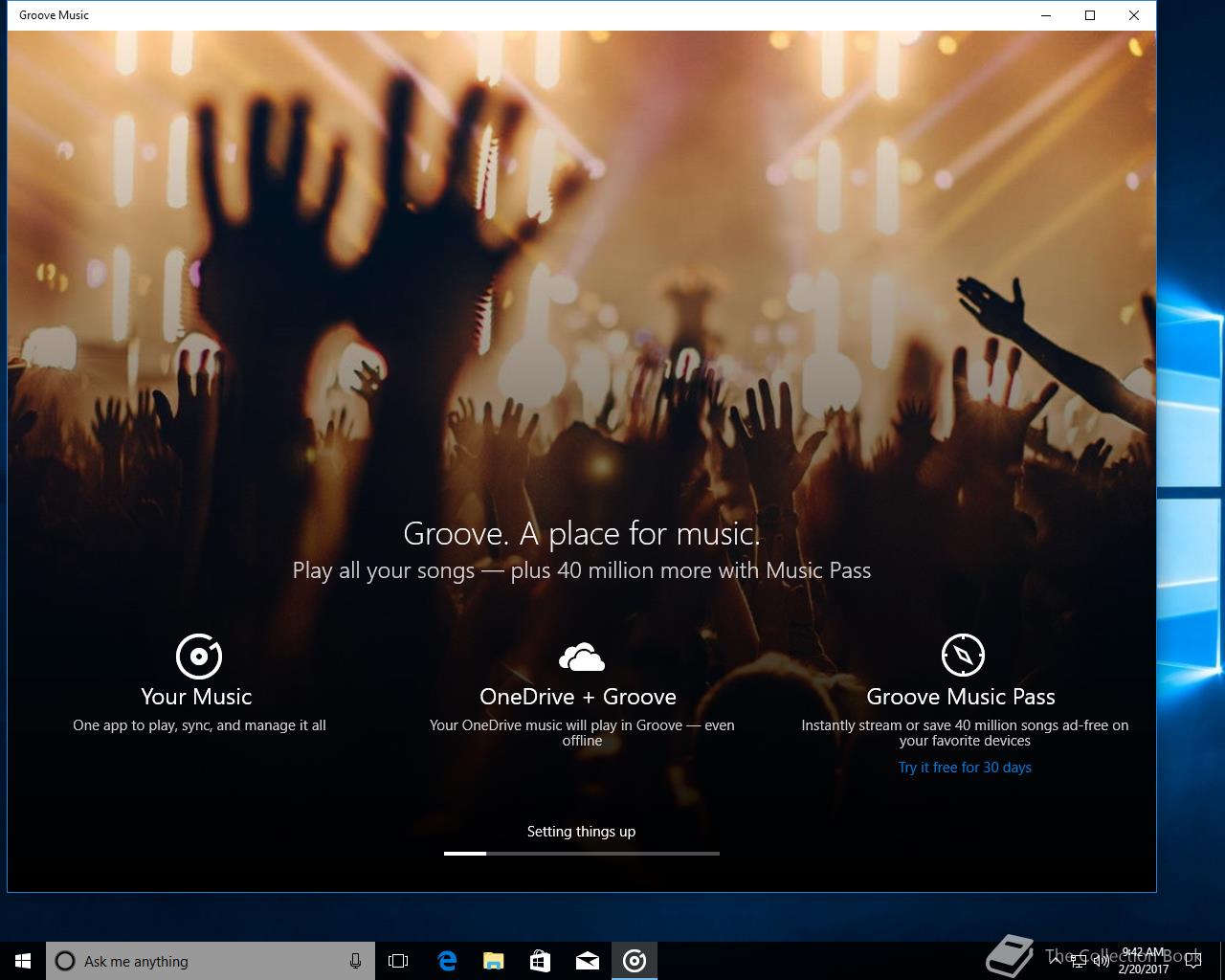
Task: Click 'Your OneDrive music will play in Groove' text
Action: click(x=582, y=733)
